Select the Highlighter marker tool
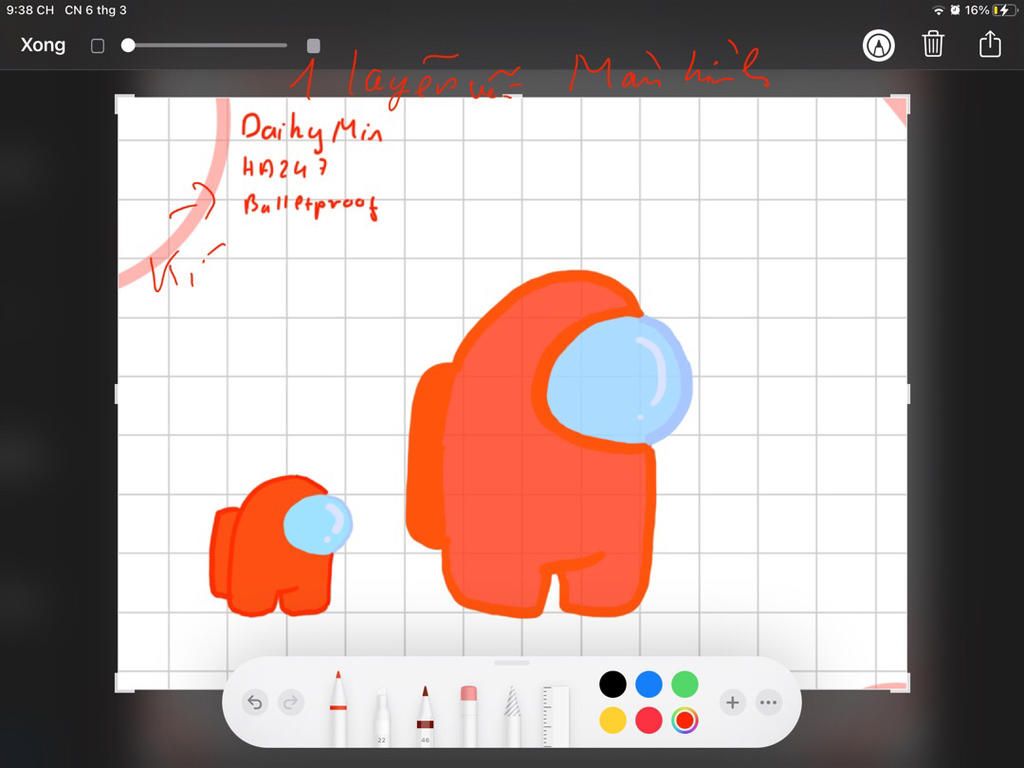The image size is (1024, 768). coord(382,717)
